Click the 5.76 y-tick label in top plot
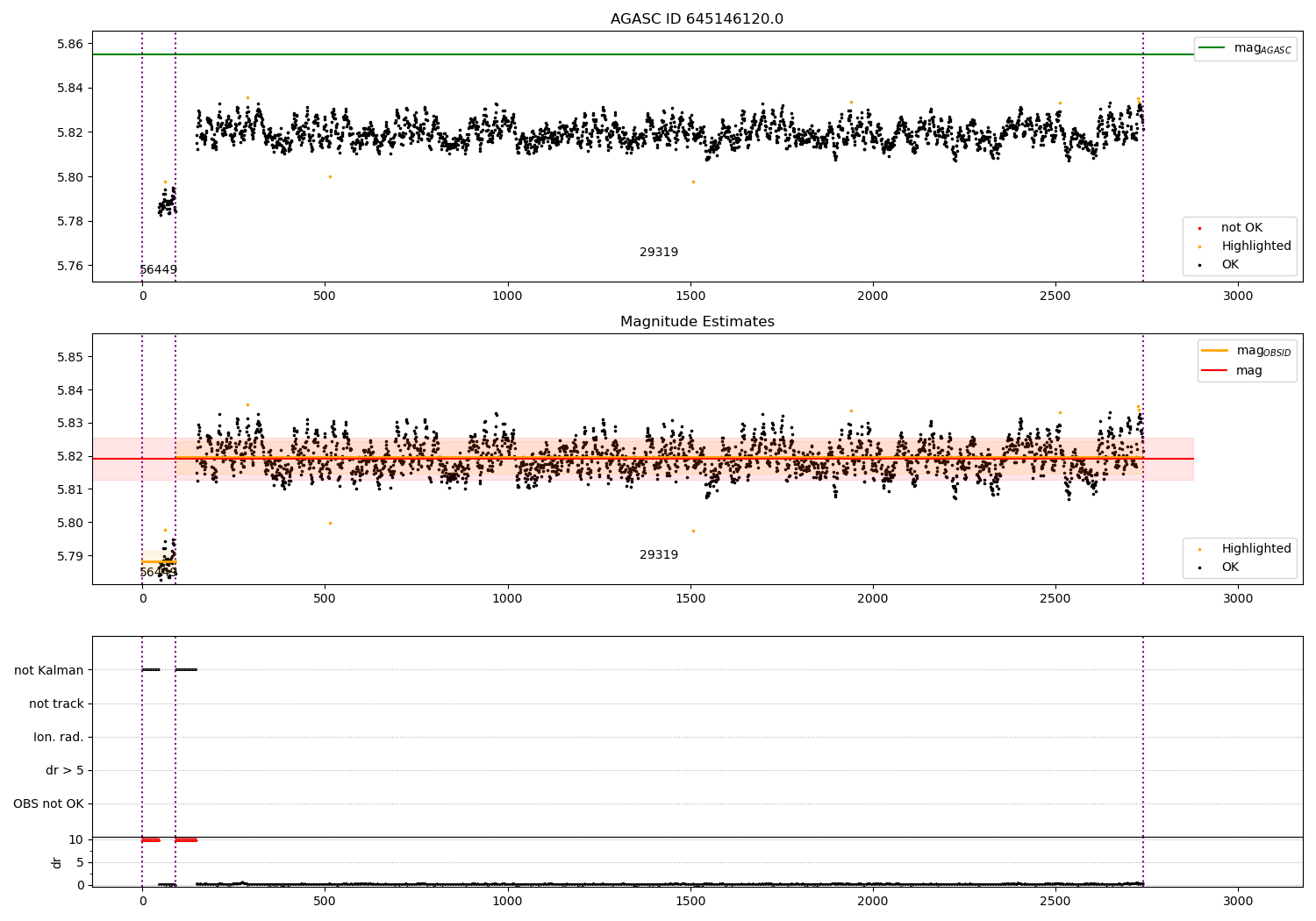 pos(69,267)
